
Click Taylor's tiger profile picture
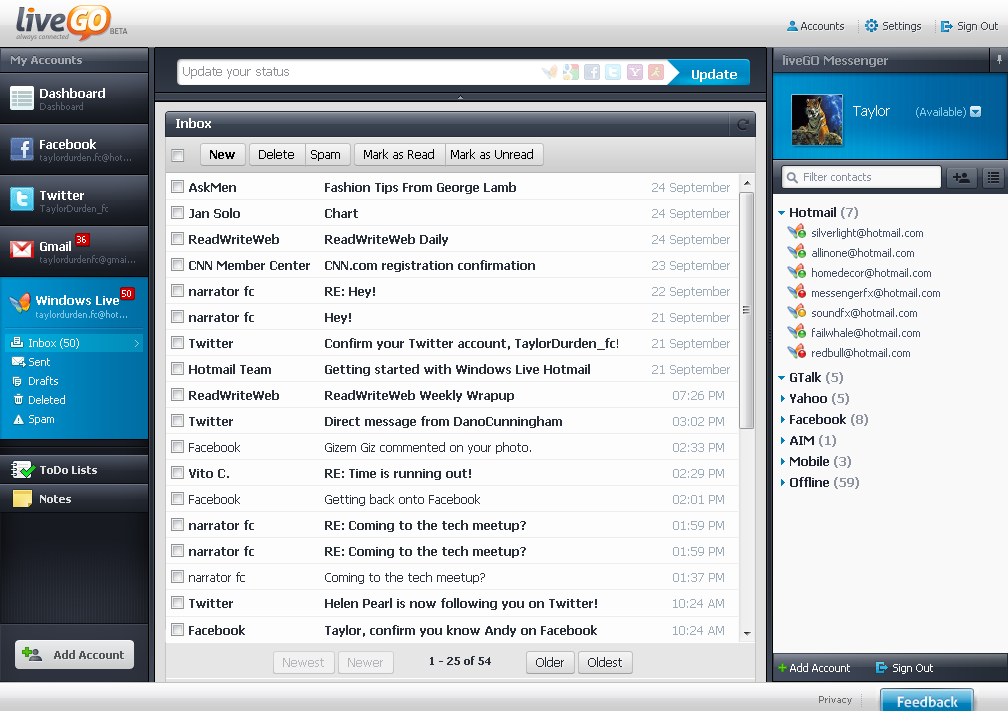[x=817, y=120]
